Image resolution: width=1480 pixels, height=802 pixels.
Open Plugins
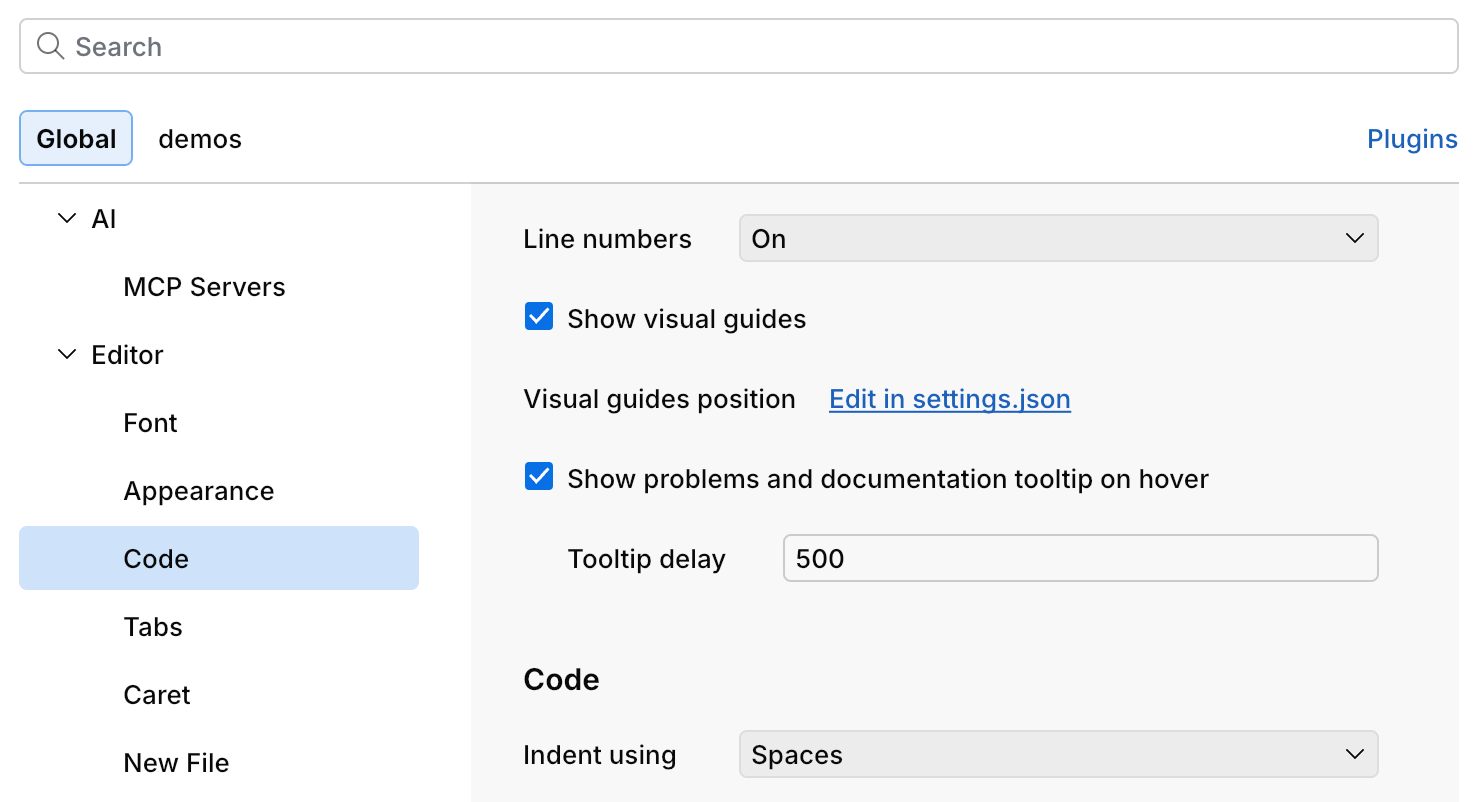click(x=1411, y=139)
